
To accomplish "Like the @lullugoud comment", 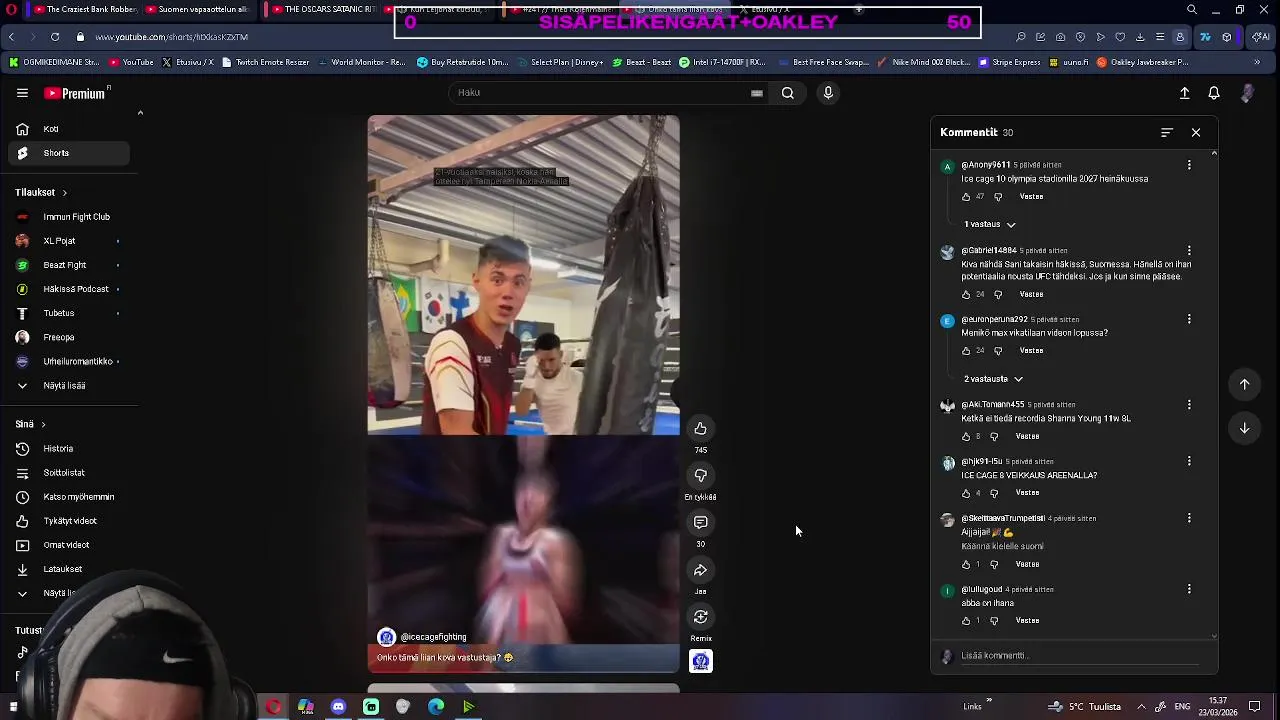I will (966, 621).
